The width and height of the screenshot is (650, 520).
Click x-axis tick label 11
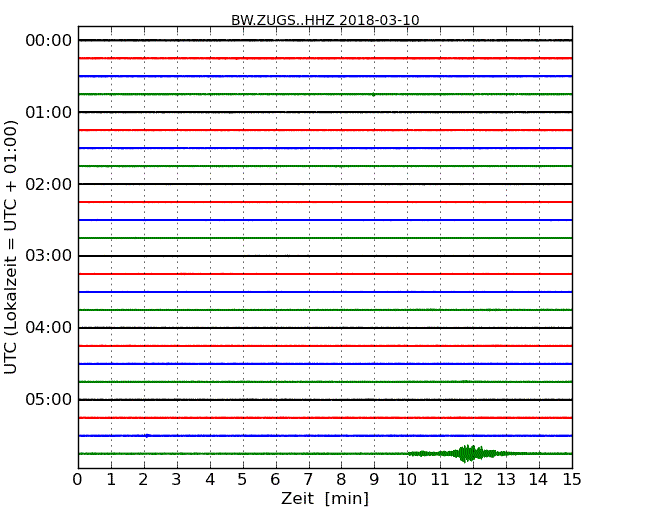point(440,480)
